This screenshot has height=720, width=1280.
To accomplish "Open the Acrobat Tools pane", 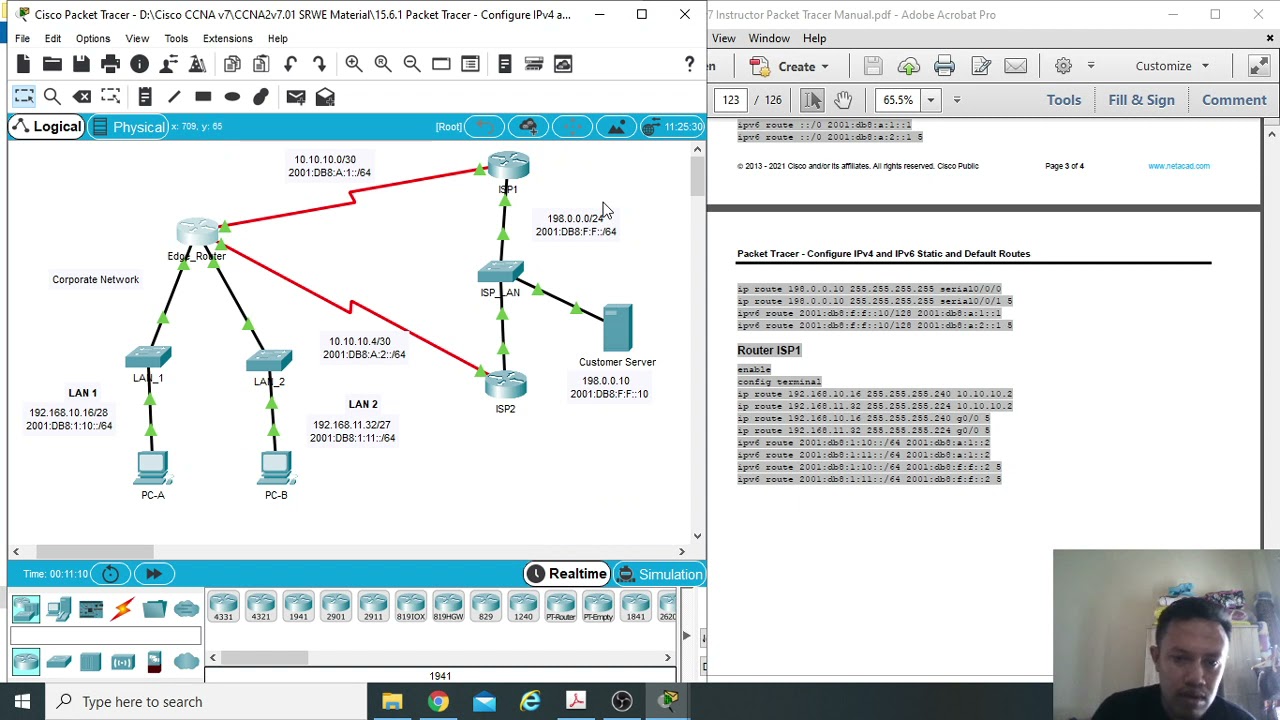I will click(1064, 100).
